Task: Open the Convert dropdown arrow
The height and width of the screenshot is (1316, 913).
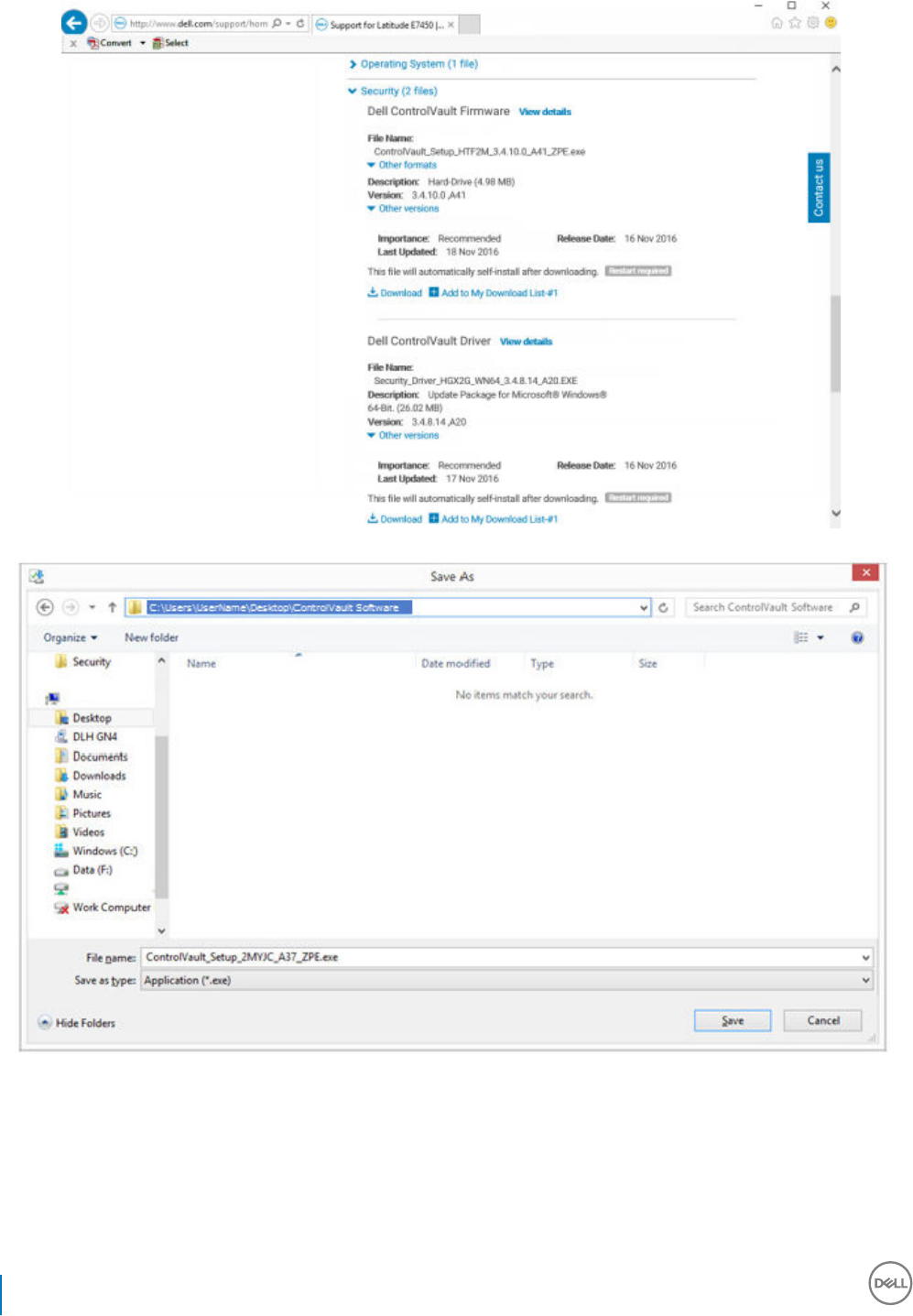Action: pyautogui.click(x=143, y=43)
